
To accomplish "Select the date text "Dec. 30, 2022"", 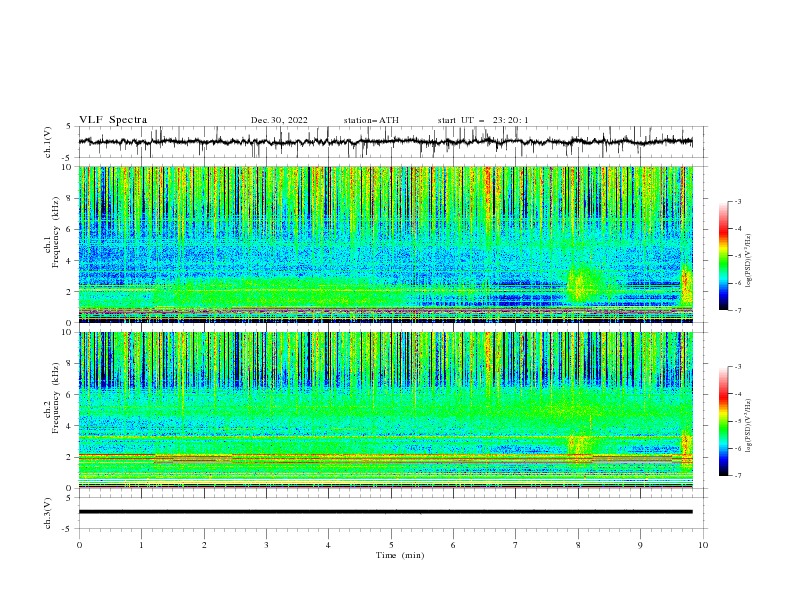I will [279, 120].
